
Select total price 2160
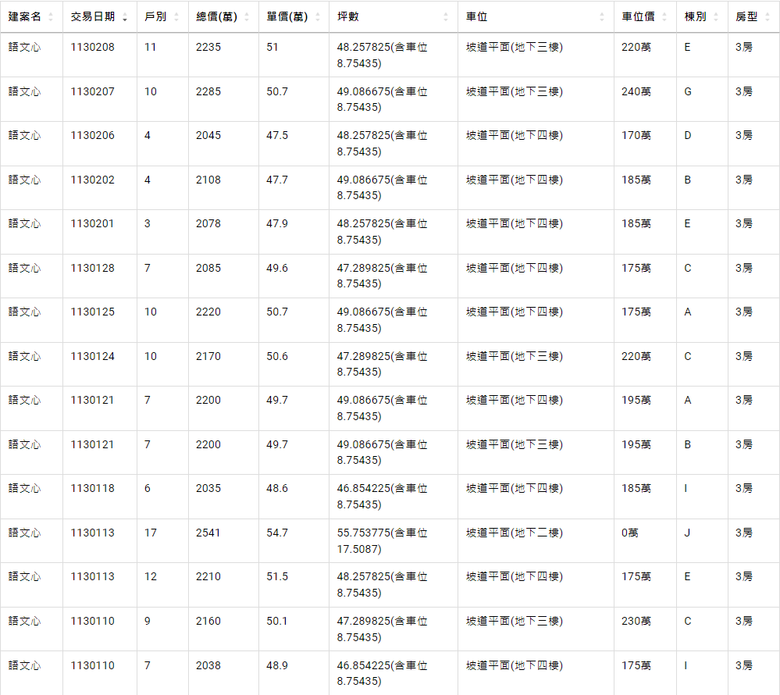[x=208, y=621]
